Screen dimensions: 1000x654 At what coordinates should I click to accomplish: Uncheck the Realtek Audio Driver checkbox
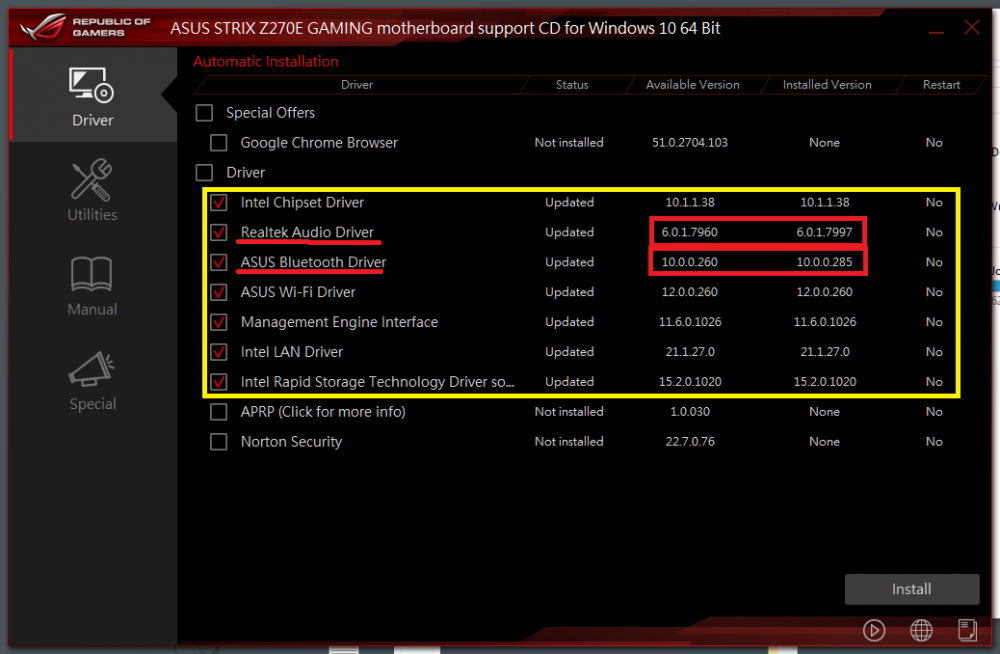[219, 233]
